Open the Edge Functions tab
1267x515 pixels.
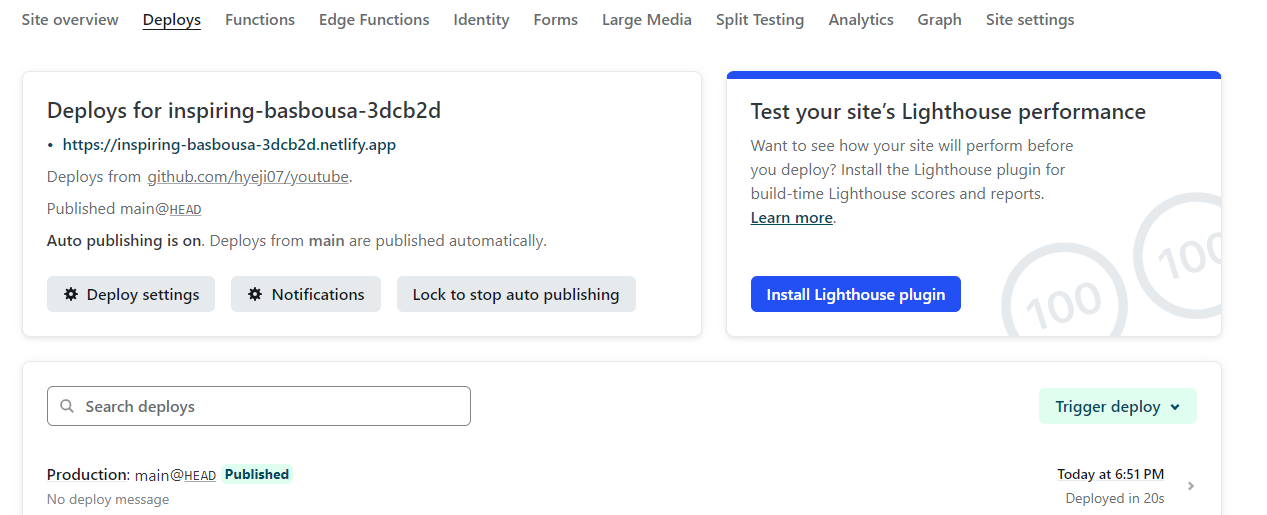click(374, 20)
